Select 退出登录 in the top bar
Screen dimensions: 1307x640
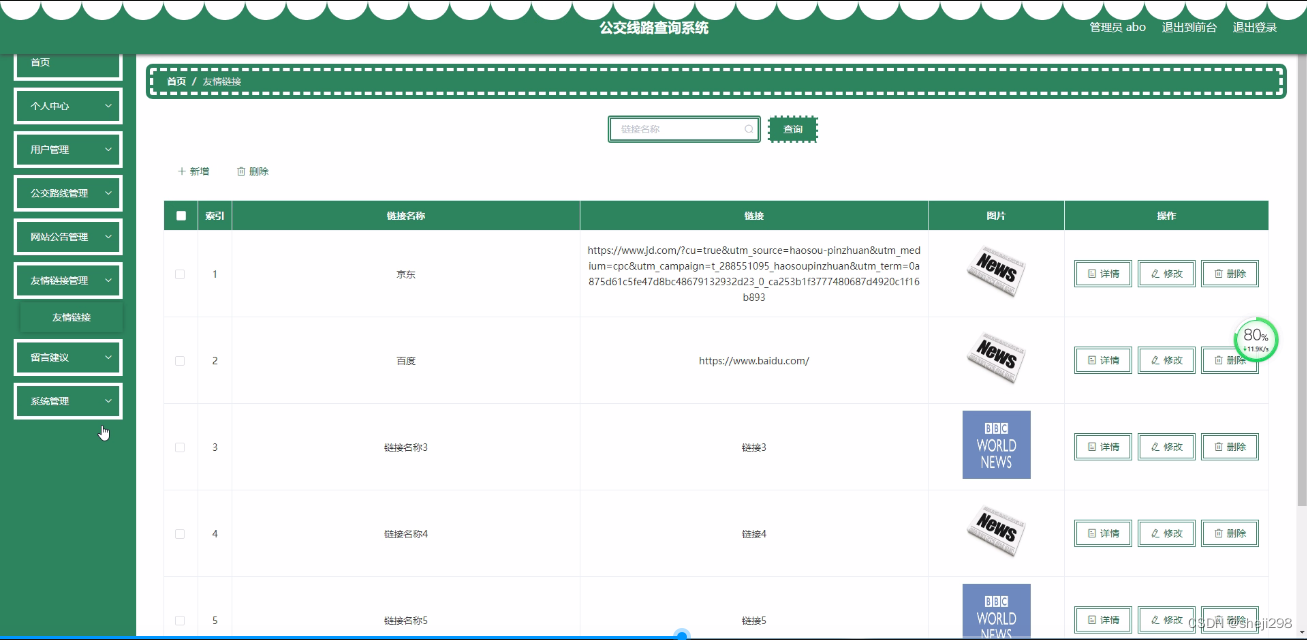[x=1255, y=27]
